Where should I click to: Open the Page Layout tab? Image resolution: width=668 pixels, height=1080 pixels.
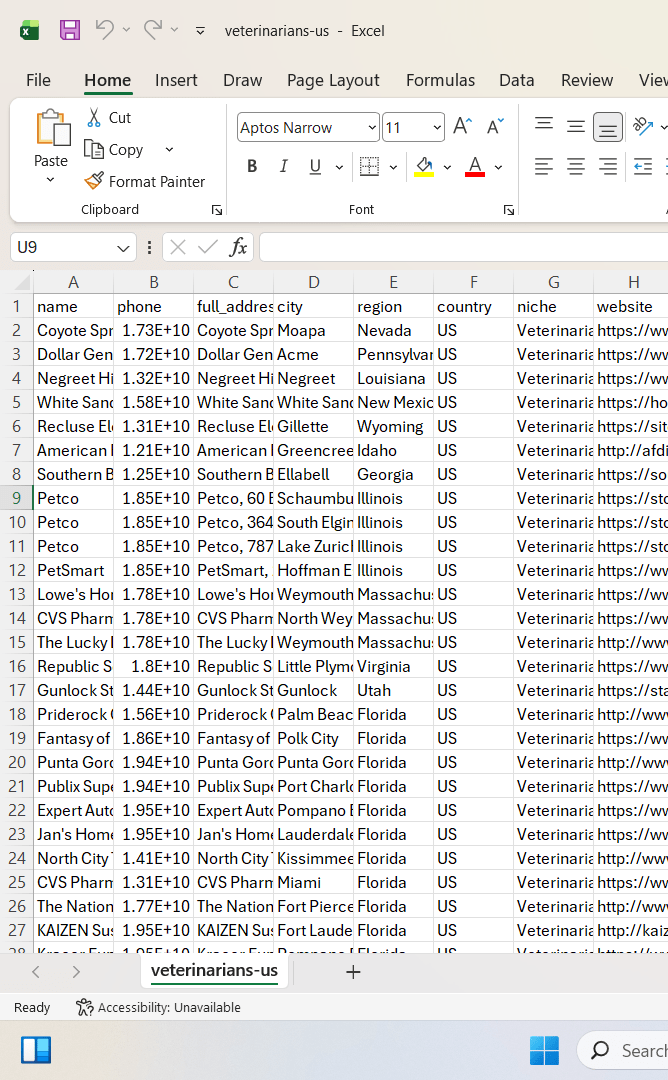coord(333,80)
